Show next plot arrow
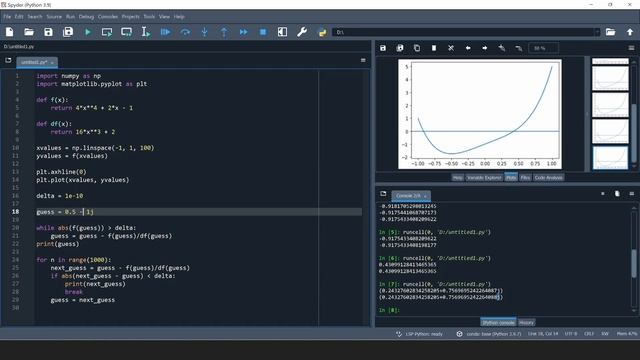The height and width of the screenshot is (360, 640). [x=484, y=48]
